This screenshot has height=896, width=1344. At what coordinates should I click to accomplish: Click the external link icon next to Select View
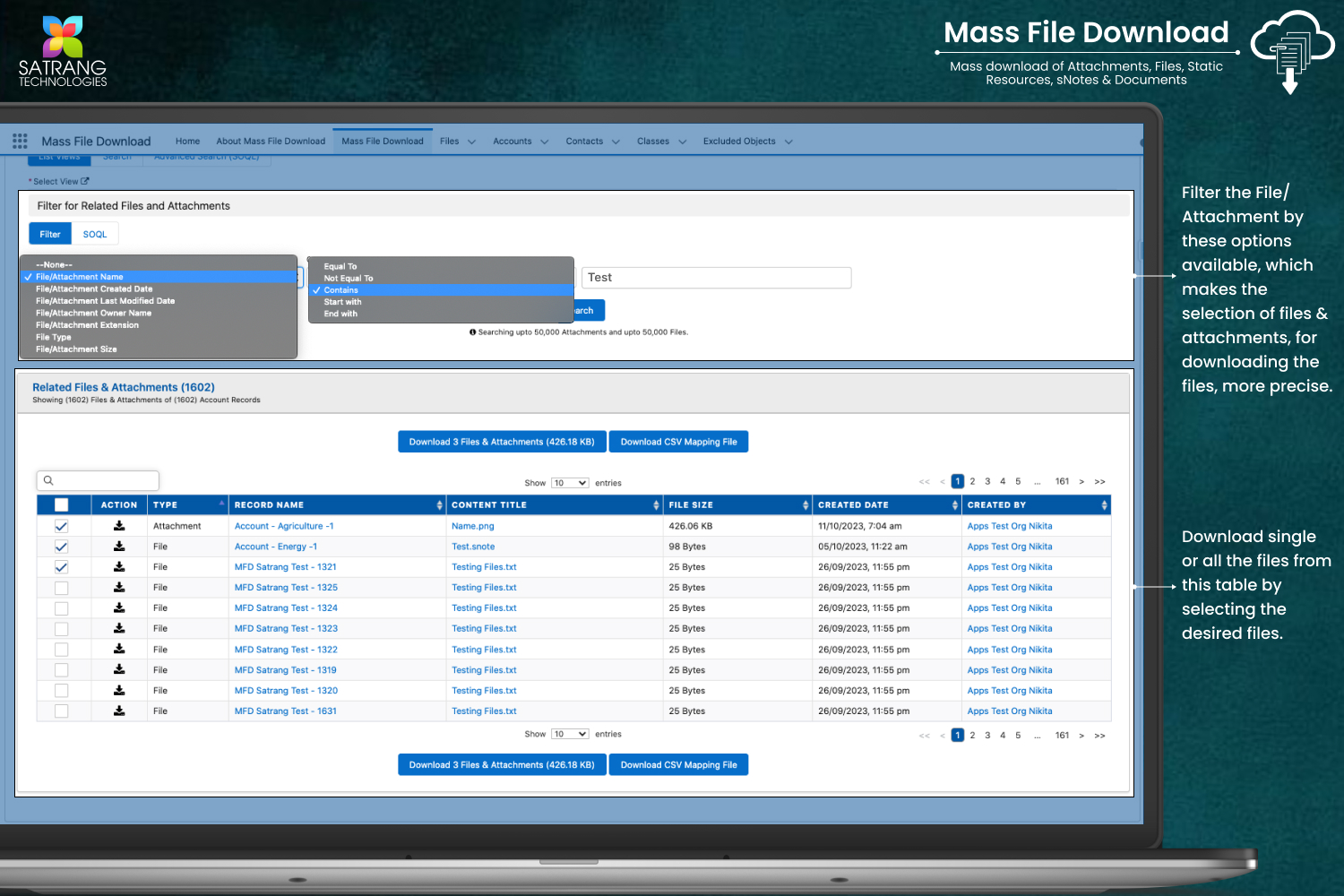click(85, 181)
